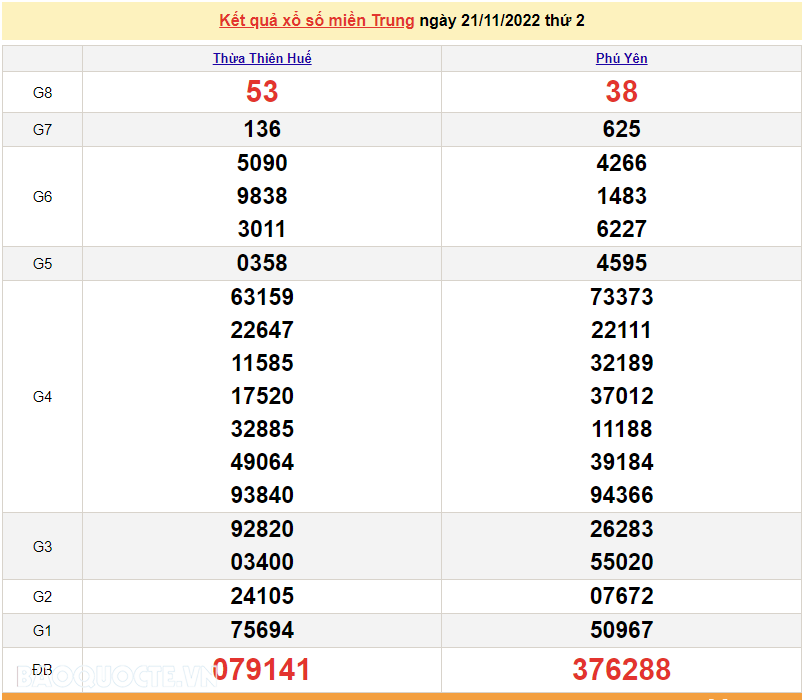
Task: Click G1 prize number 75694
Action: [x=261, y=630]
